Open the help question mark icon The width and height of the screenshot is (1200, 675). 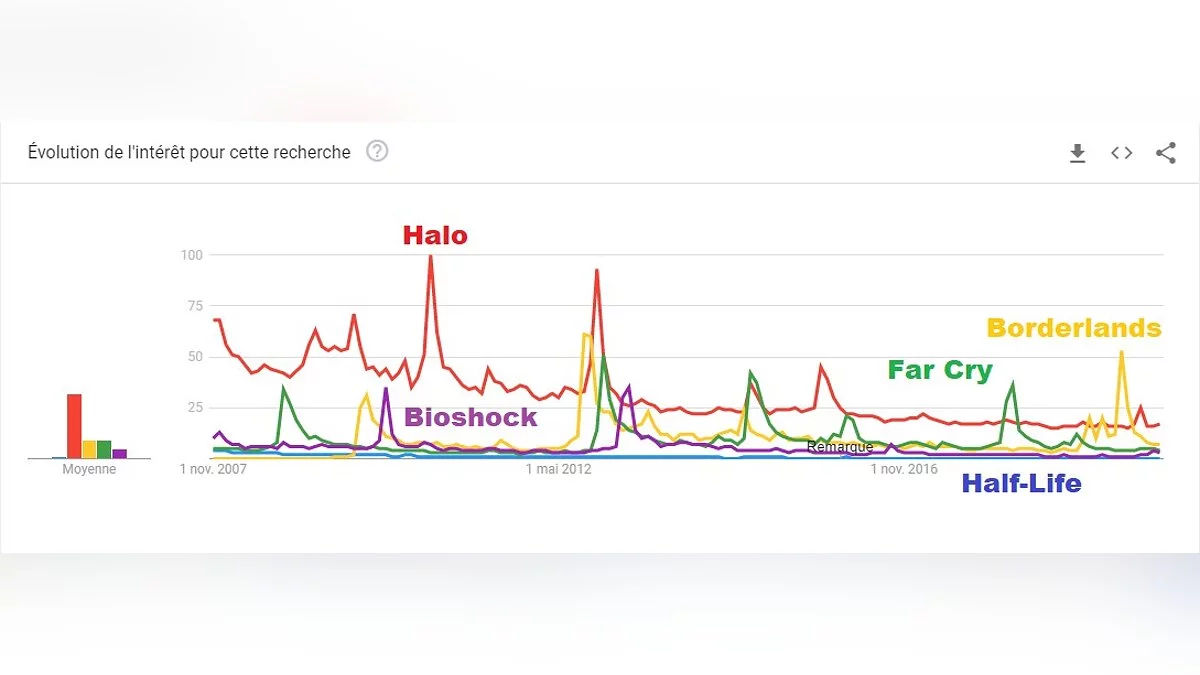tap(377, 151)
